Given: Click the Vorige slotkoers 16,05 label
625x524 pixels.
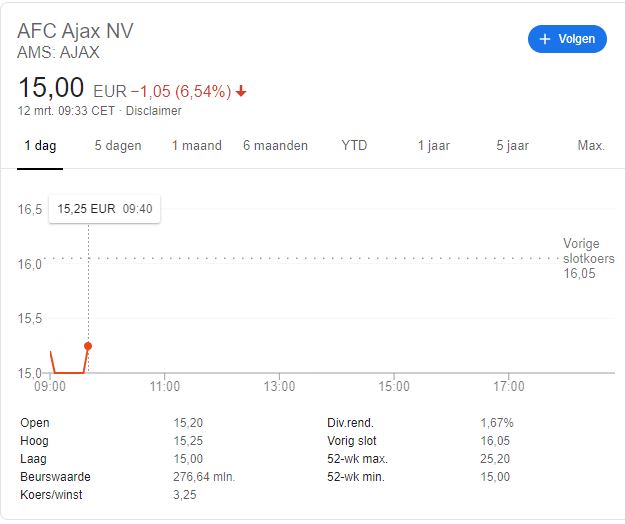Looking at the screenshot, I should tap(588, 258).
